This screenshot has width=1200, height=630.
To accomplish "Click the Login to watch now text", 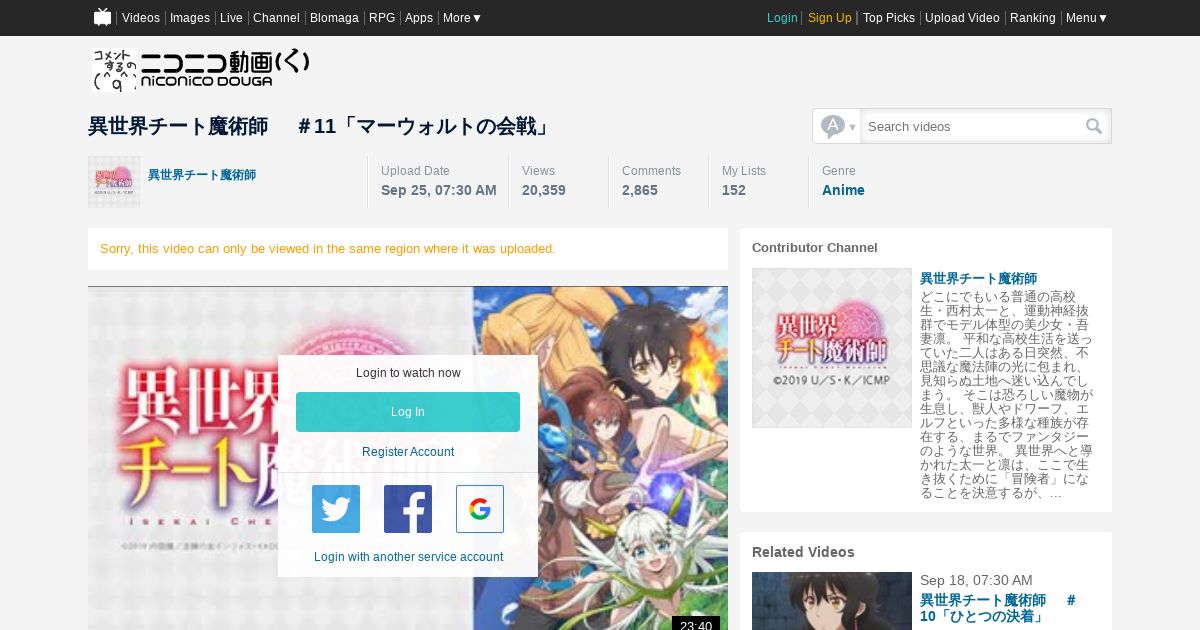I will [408, 373].
